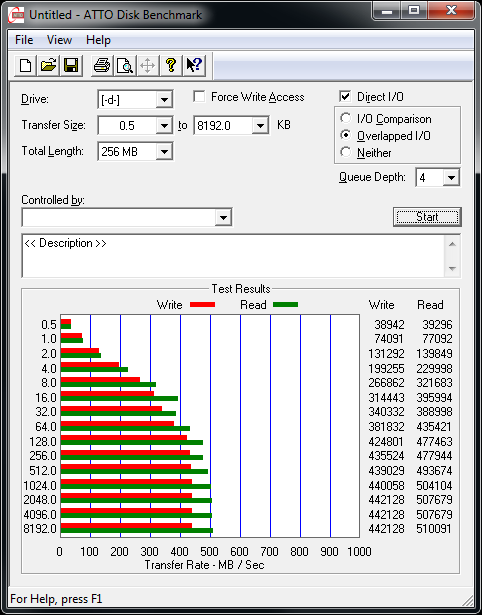482x615 pixels.
Task: Select the I/O Comparison radio button
Action: point(346,118)
